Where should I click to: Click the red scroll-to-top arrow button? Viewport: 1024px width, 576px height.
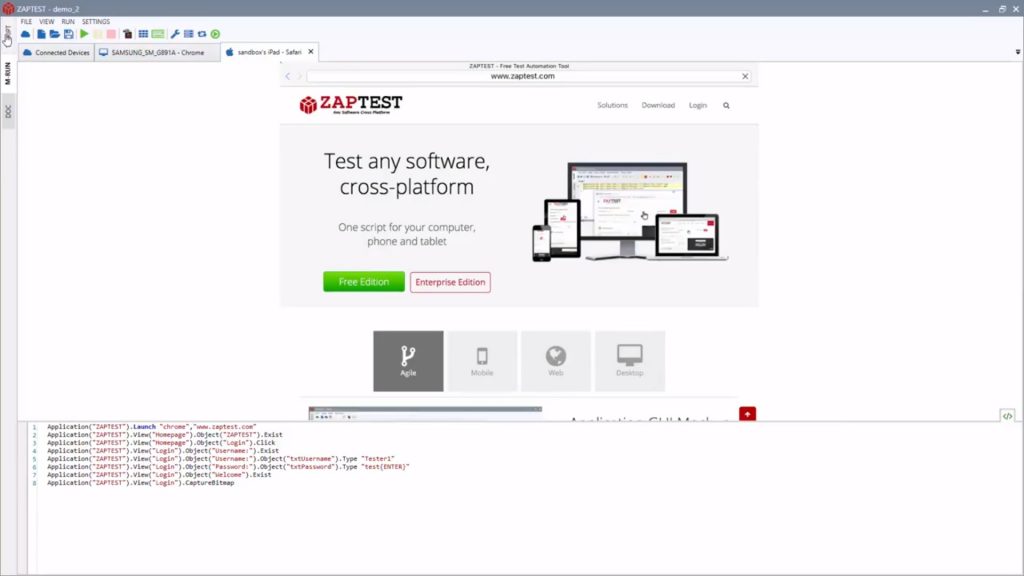(x=748, y=414)
